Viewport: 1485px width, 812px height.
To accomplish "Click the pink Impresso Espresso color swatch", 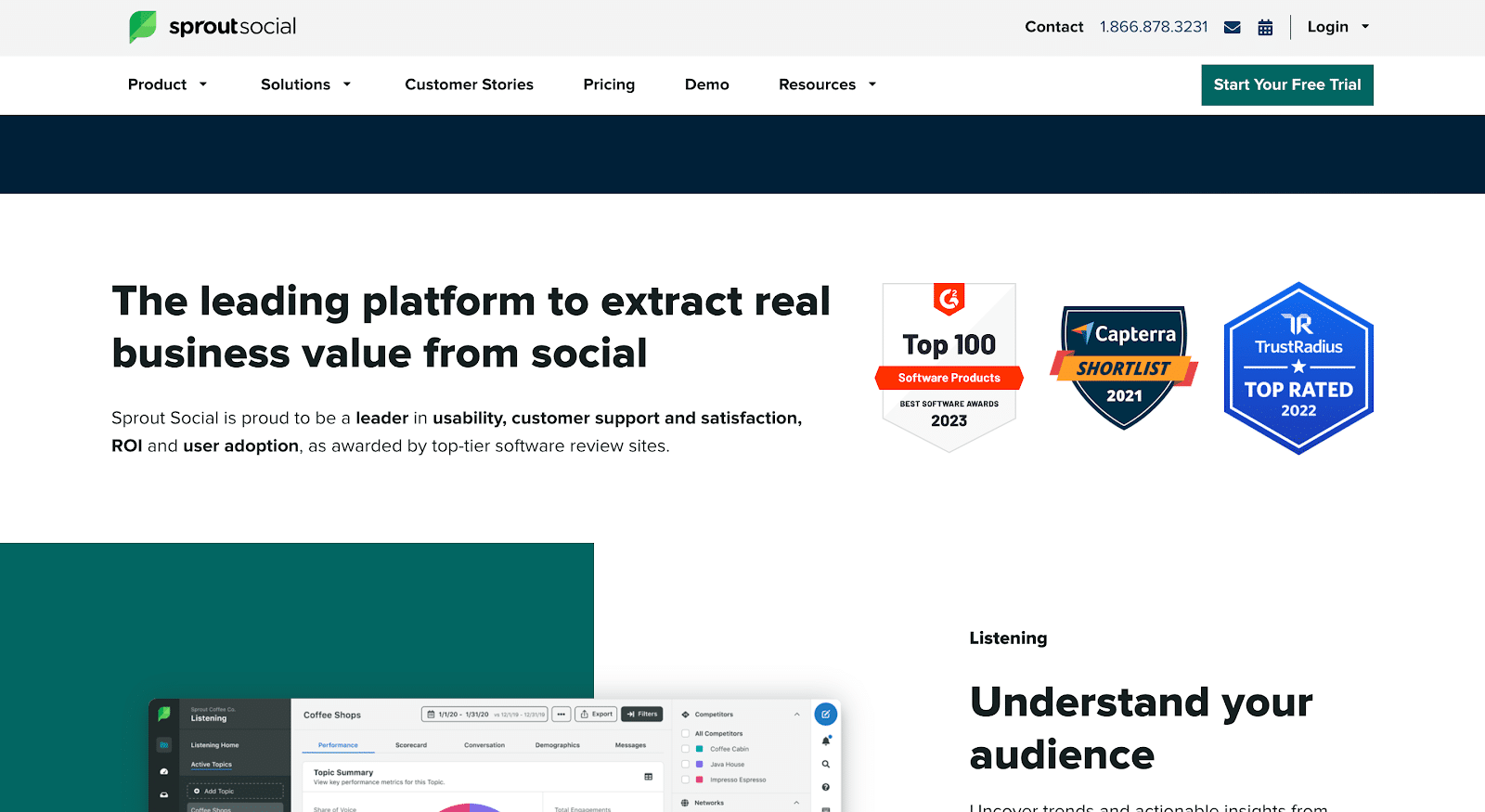I will pyautogui.click(x=699, y=780).
